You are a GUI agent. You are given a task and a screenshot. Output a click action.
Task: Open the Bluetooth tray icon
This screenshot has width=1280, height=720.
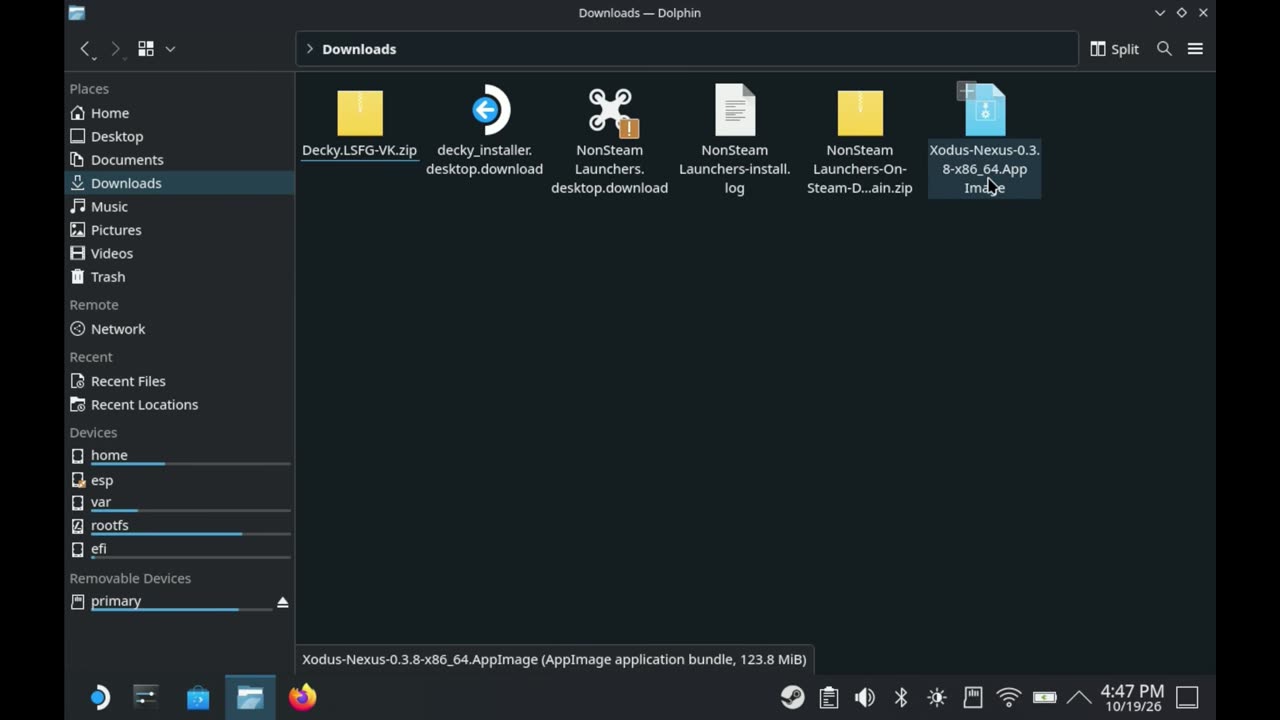tap(901, 697)
